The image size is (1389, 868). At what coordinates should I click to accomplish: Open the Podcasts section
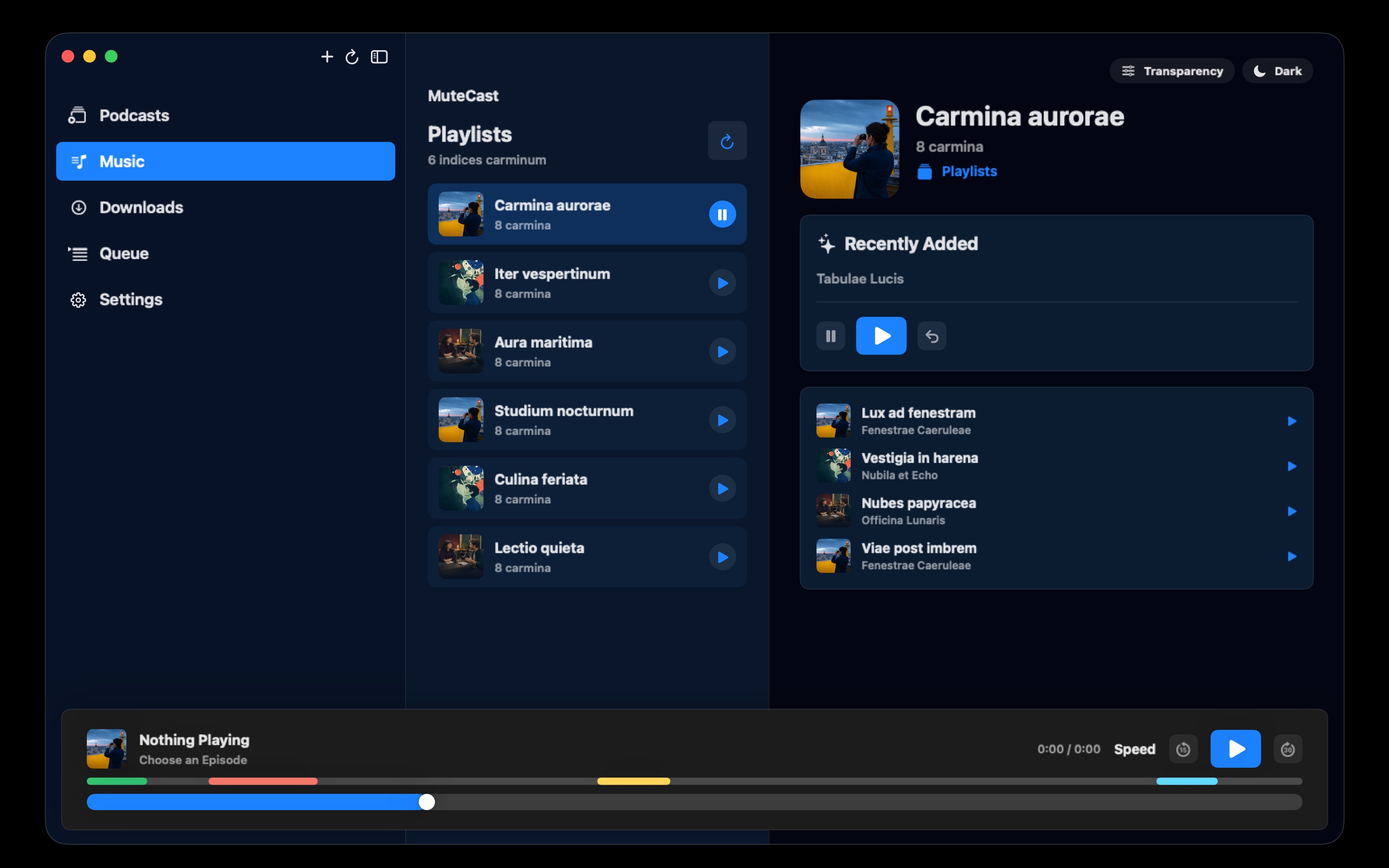click(226, 115)
